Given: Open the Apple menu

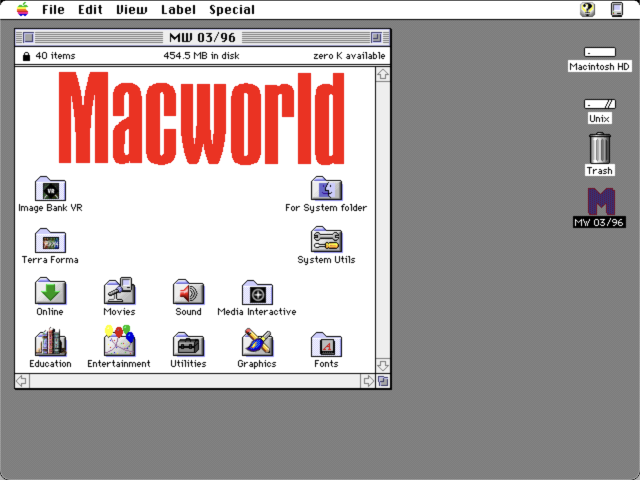Looking at the screenshot, I should (23, 9).
